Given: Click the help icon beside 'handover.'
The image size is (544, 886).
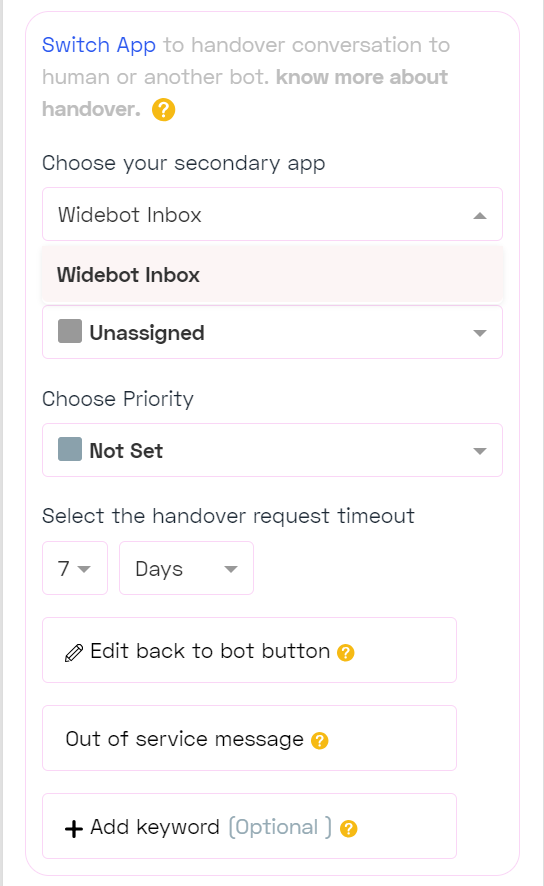Looking at the screenshot, I should tap(163, 109).
